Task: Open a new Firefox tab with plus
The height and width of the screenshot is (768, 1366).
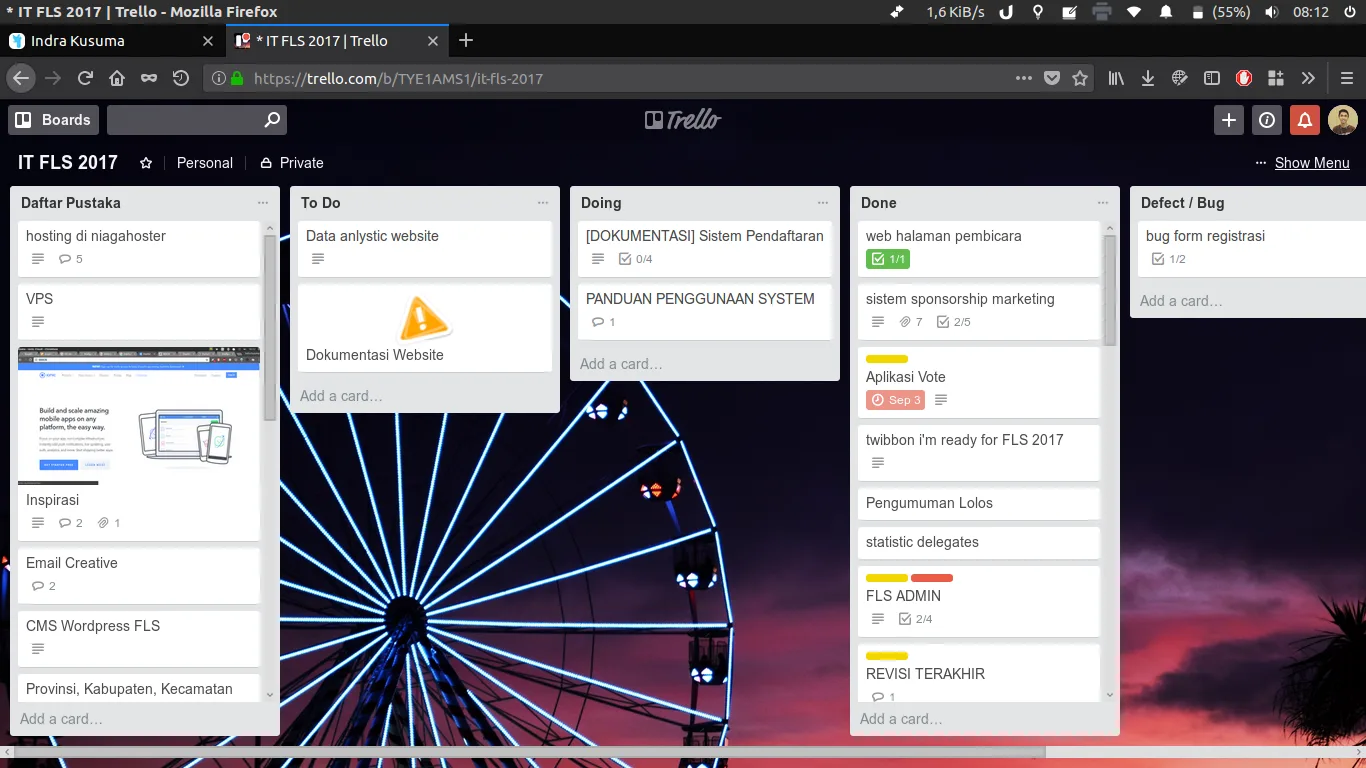Action: [x=466, y=41]
